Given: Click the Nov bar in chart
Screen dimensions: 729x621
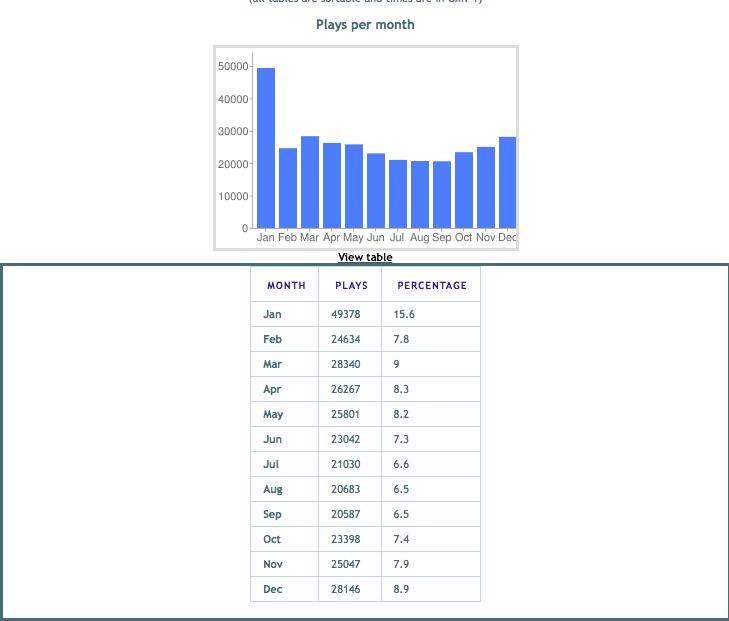Looking at the screenshot, I should tap(486, 187).
